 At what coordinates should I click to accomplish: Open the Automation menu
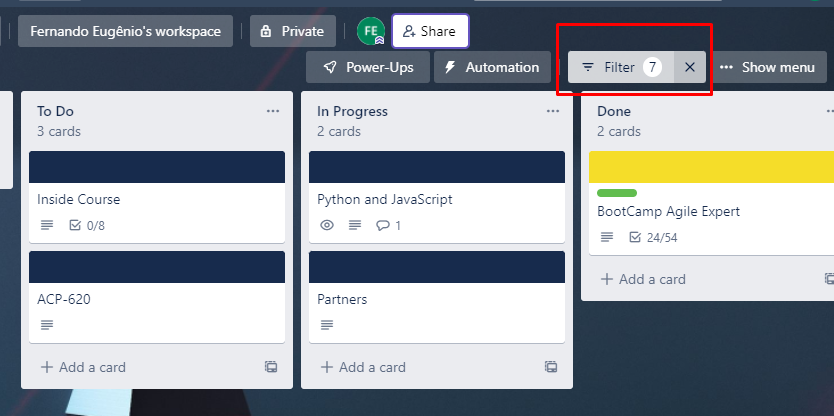point(492,67)
